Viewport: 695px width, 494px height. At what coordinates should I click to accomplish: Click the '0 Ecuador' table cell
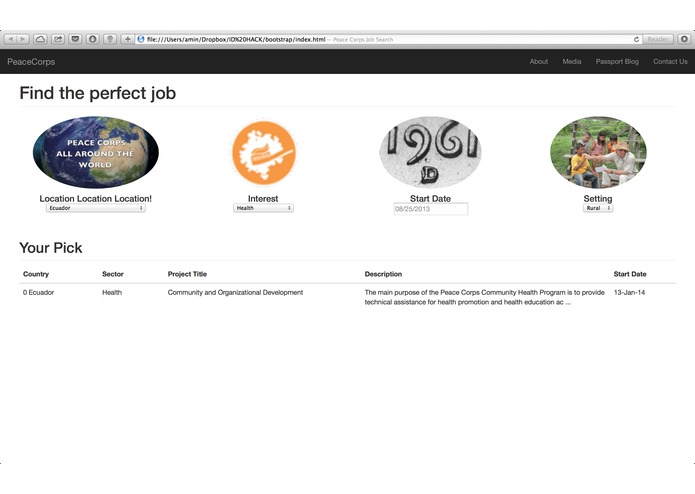click(39, 292)
